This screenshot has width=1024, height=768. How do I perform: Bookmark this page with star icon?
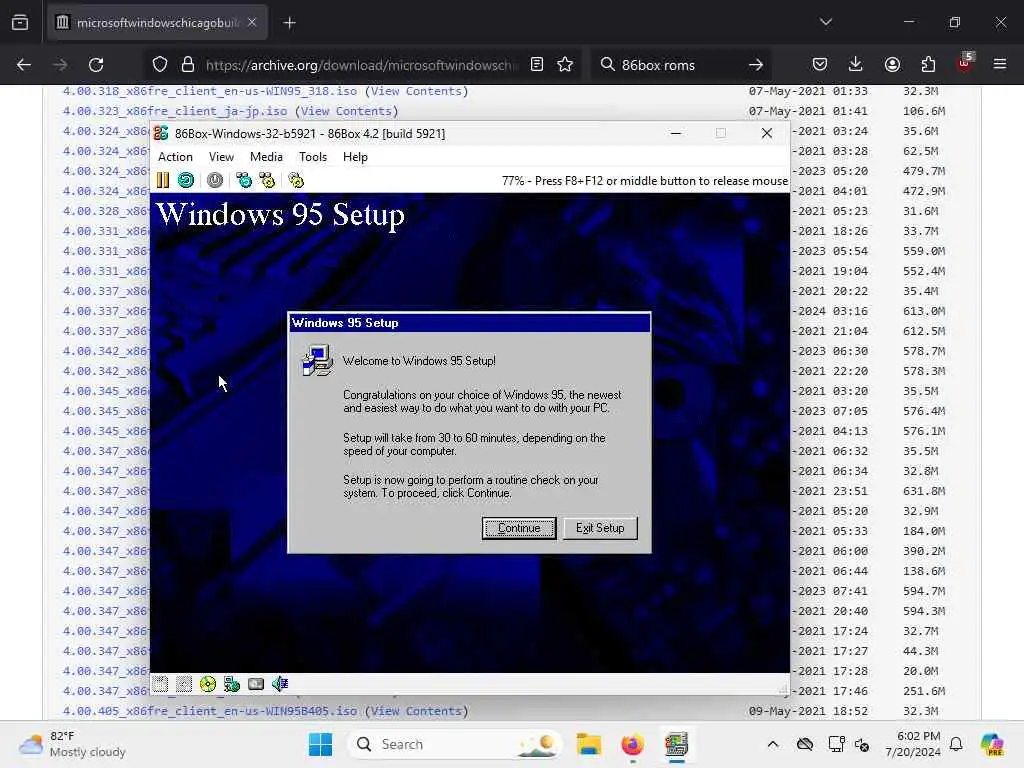(x=565, y=65)
